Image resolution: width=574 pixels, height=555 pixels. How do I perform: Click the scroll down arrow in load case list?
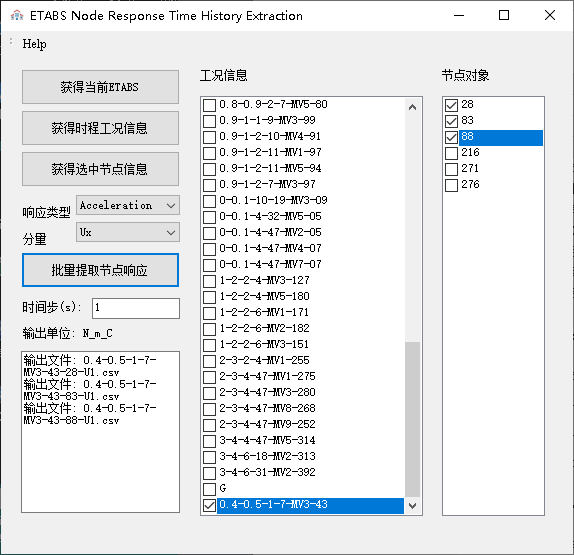pyautogui.click(x=413, y=506)
